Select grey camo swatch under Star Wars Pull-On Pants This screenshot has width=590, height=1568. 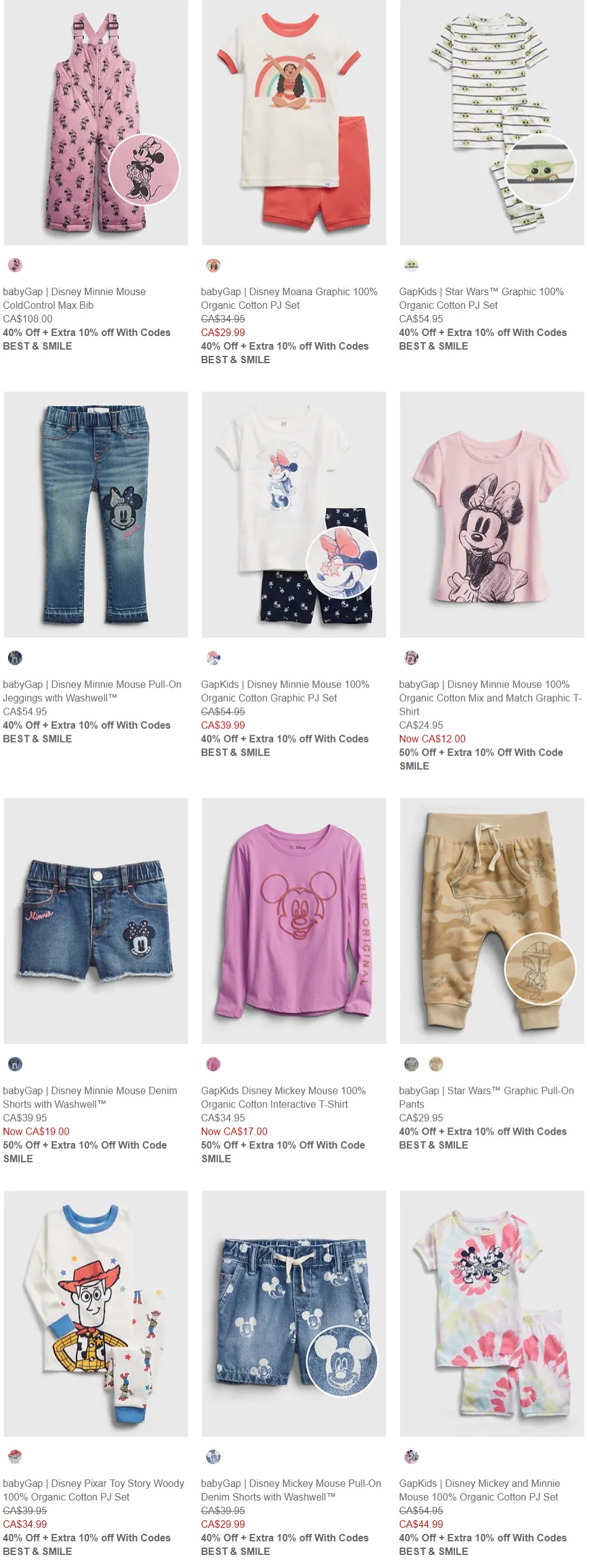pyautogui.click(x=411, y=1064)
